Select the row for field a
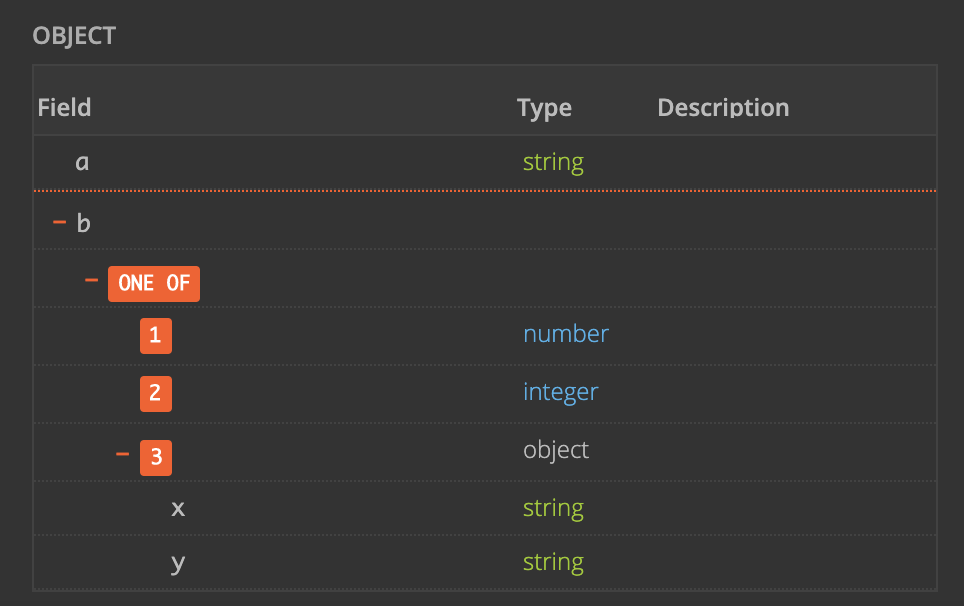 pos(80,162)
